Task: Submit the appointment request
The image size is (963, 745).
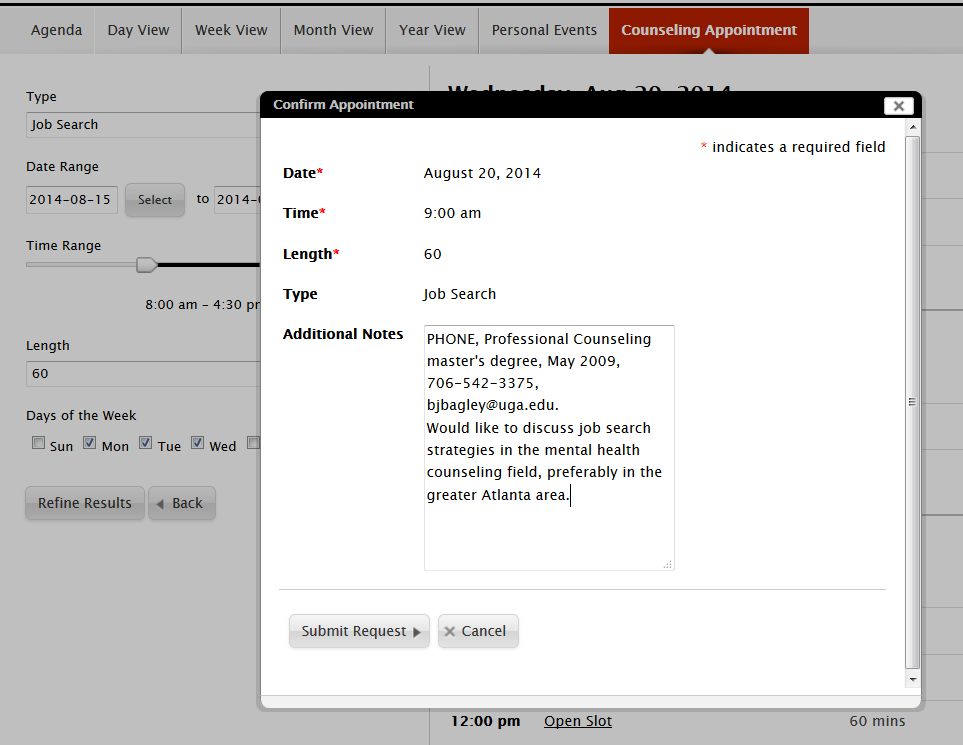Action: [359, 631]
